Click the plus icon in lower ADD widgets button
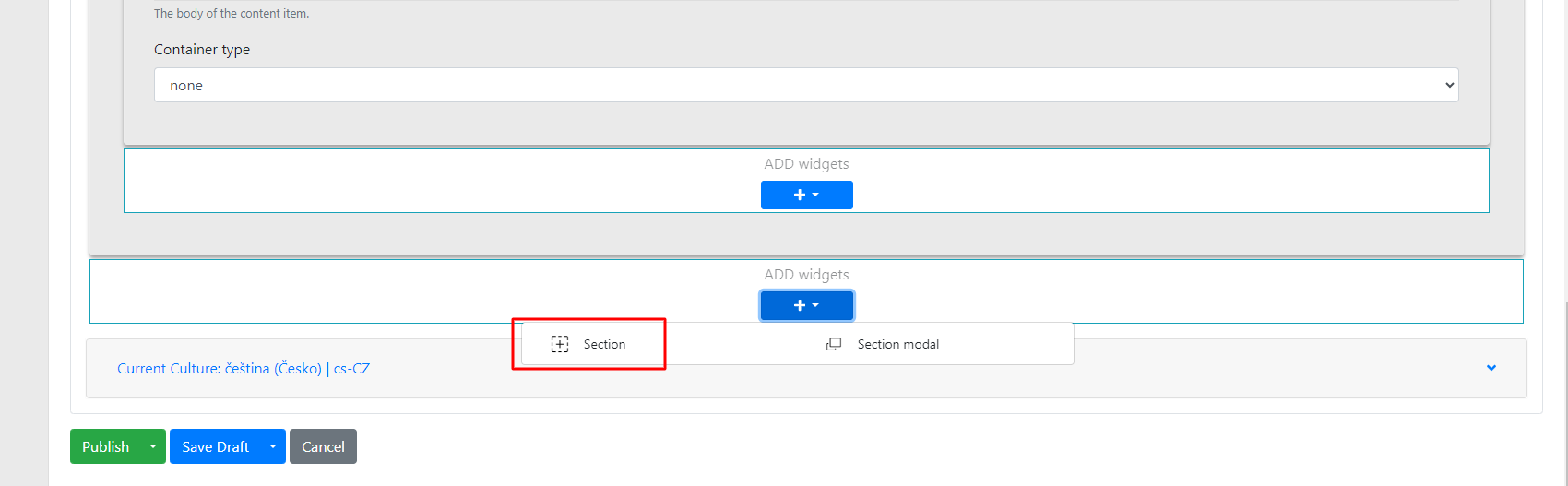The width and height of the screenshot is (1568, 486). (800, 306)
